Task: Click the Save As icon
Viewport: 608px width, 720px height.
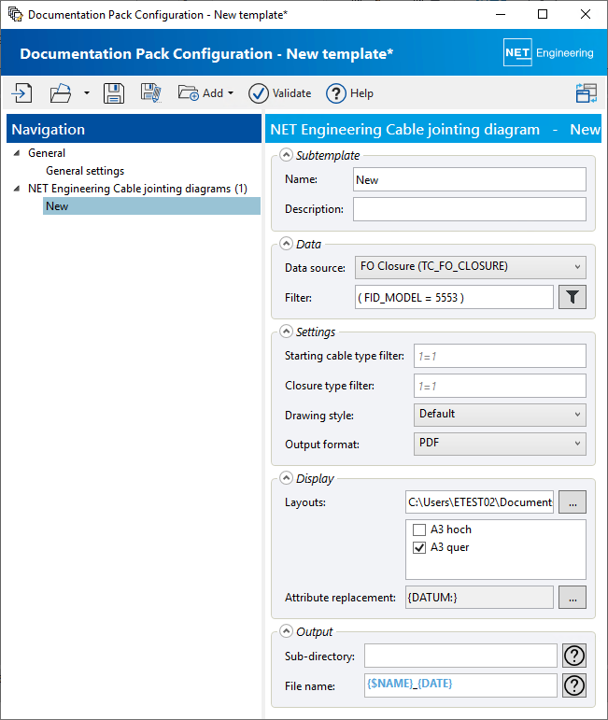Action: 151,93
